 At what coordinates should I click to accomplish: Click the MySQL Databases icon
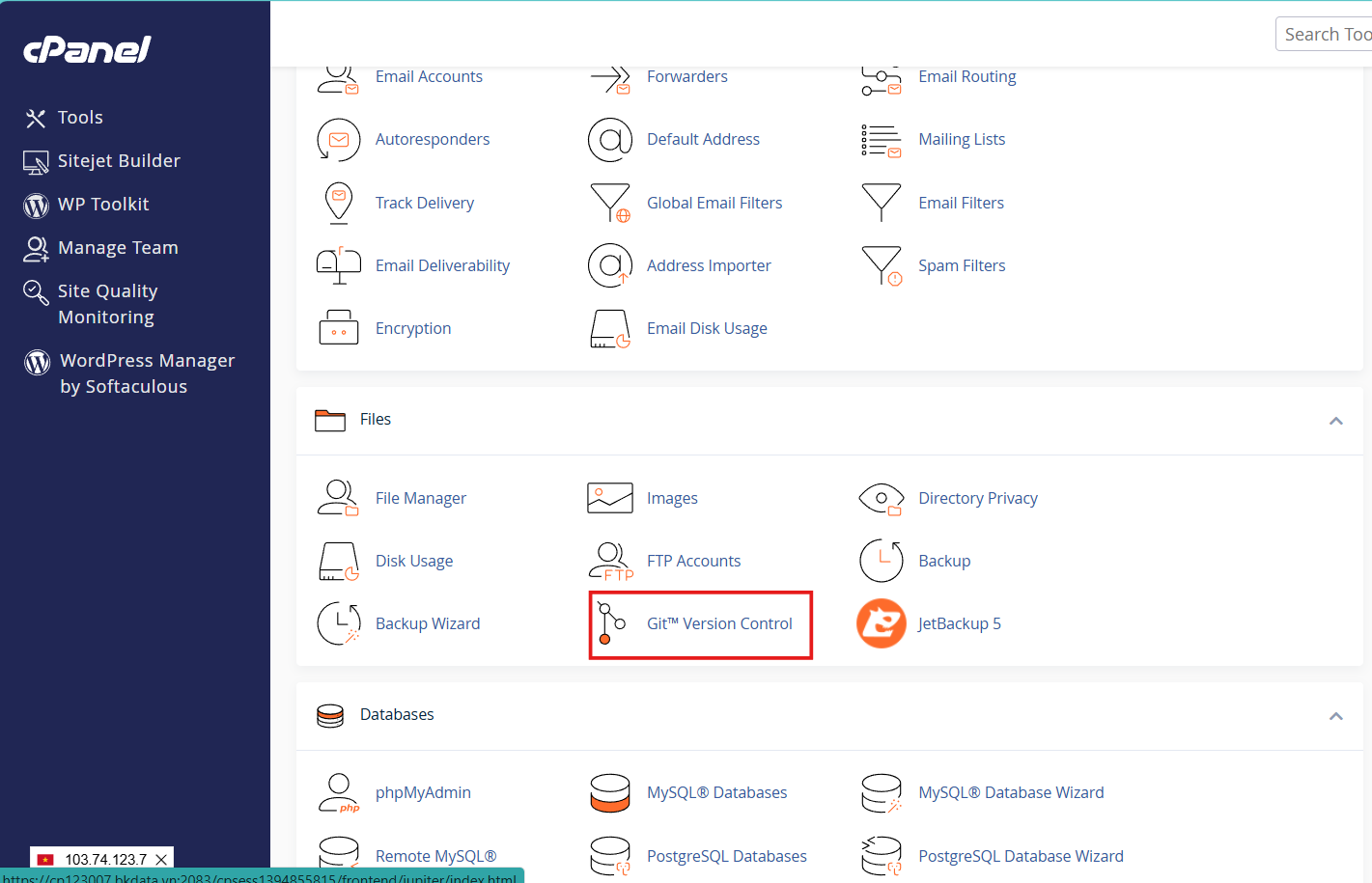(610, 793)
